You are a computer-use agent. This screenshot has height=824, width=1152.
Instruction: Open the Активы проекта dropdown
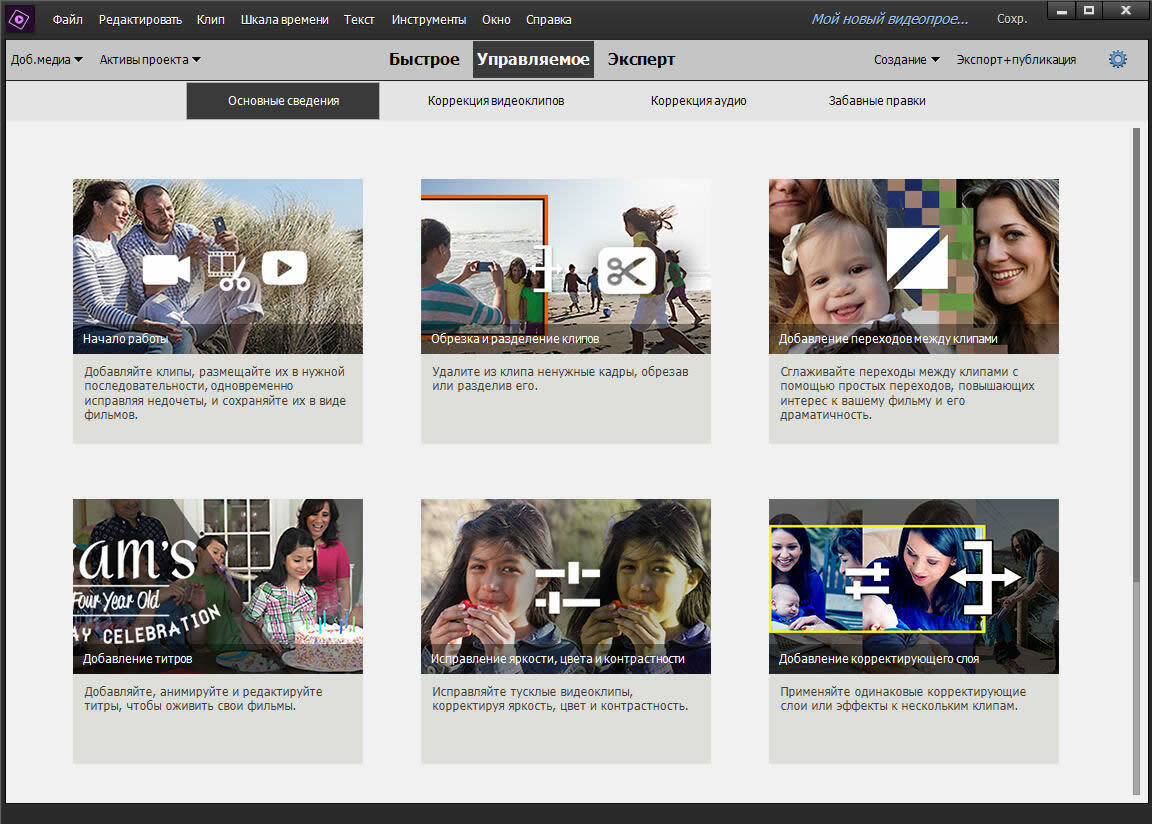tap(150, 60)
